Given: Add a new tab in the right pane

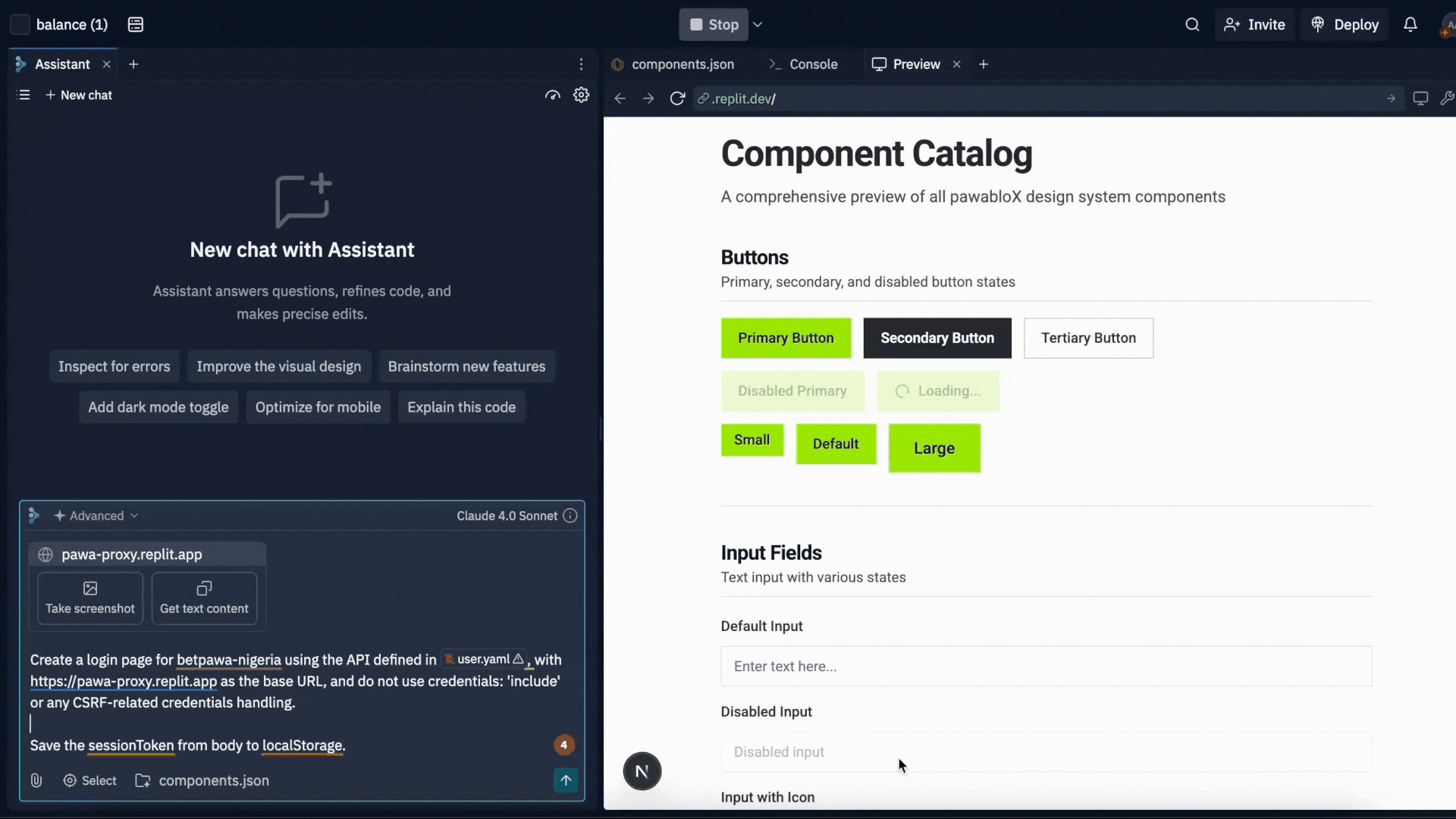Looking at the screenshot, I should [984, 64].
